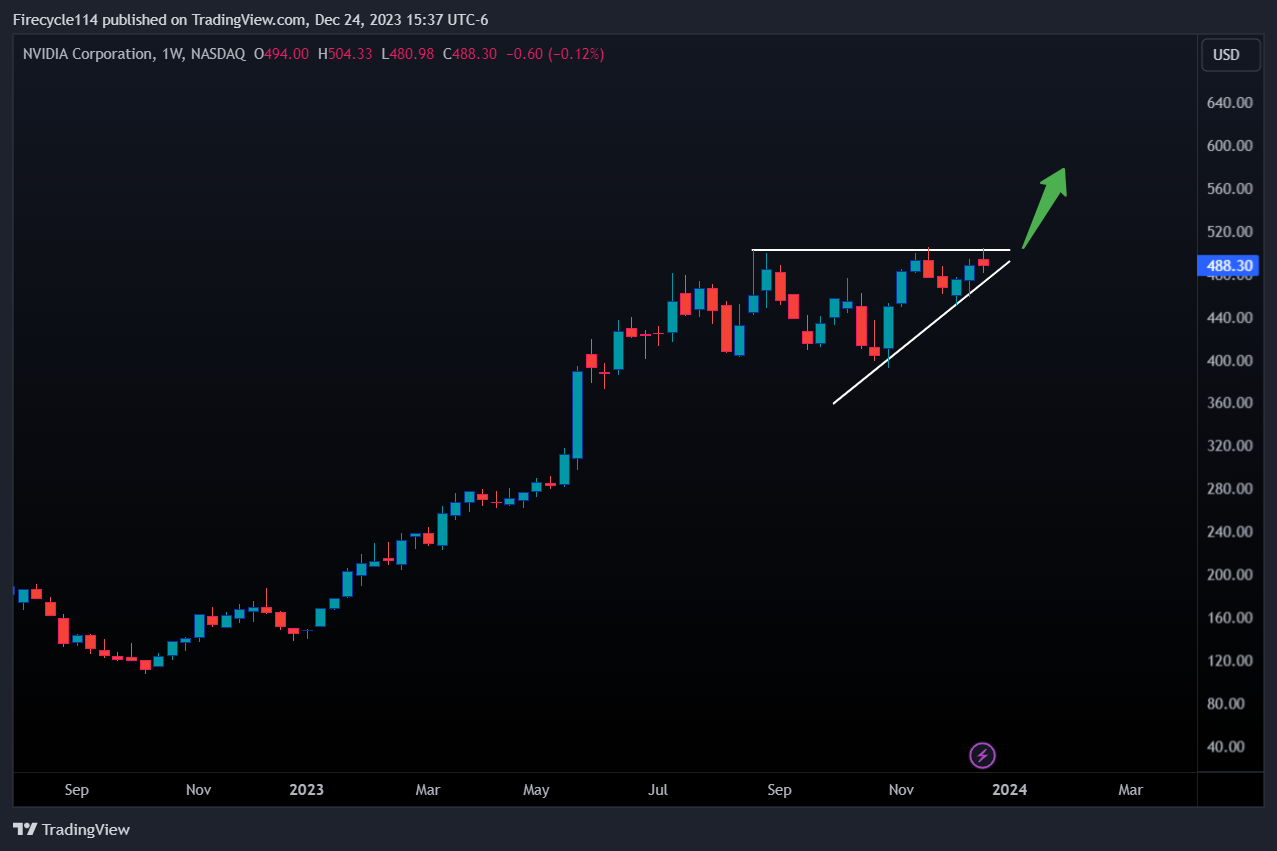Click the TradingView logo at the bottom

pyautogui.click(x=71, y=829)
